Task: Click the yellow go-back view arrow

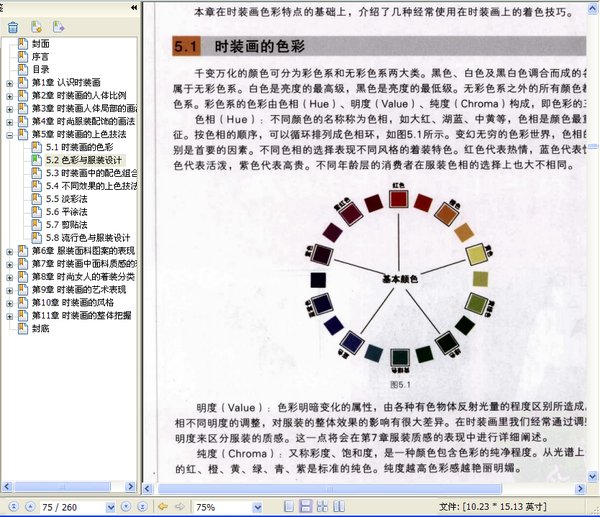Action: pos(163,507)
